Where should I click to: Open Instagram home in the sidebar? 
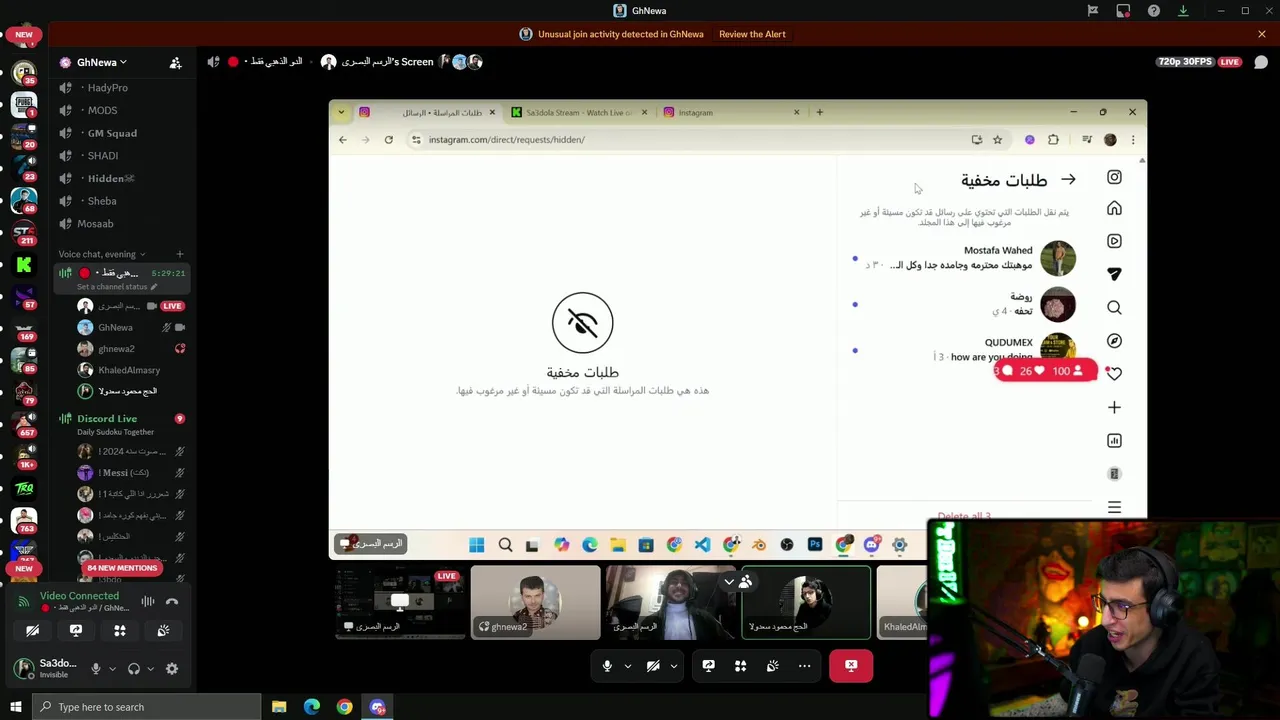point(1114,208)
